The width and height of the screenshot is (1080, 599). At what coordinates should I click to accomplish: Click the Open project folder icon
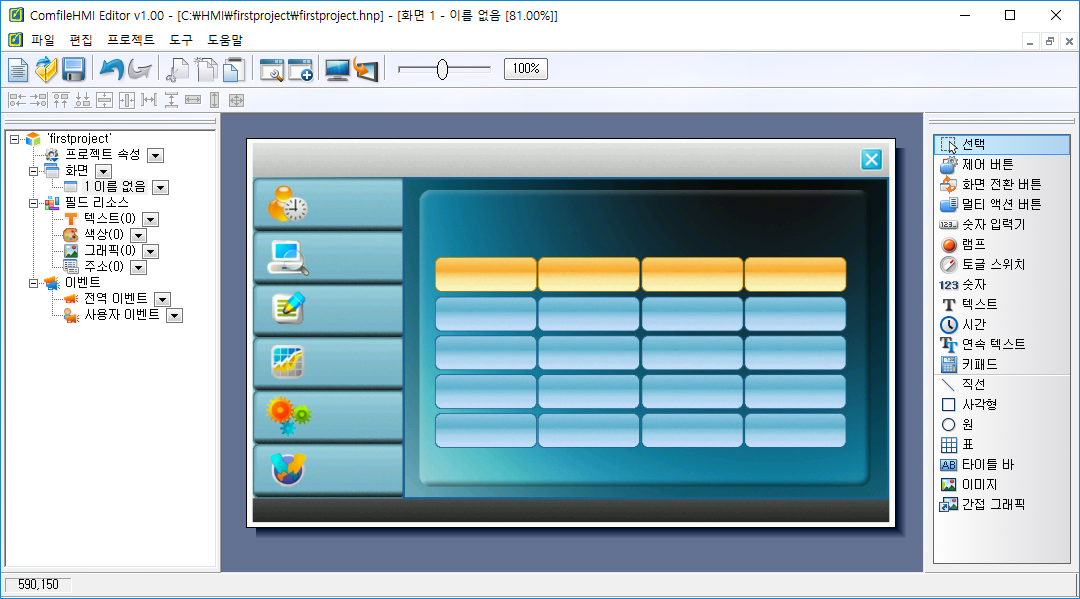tap(46, 69)
